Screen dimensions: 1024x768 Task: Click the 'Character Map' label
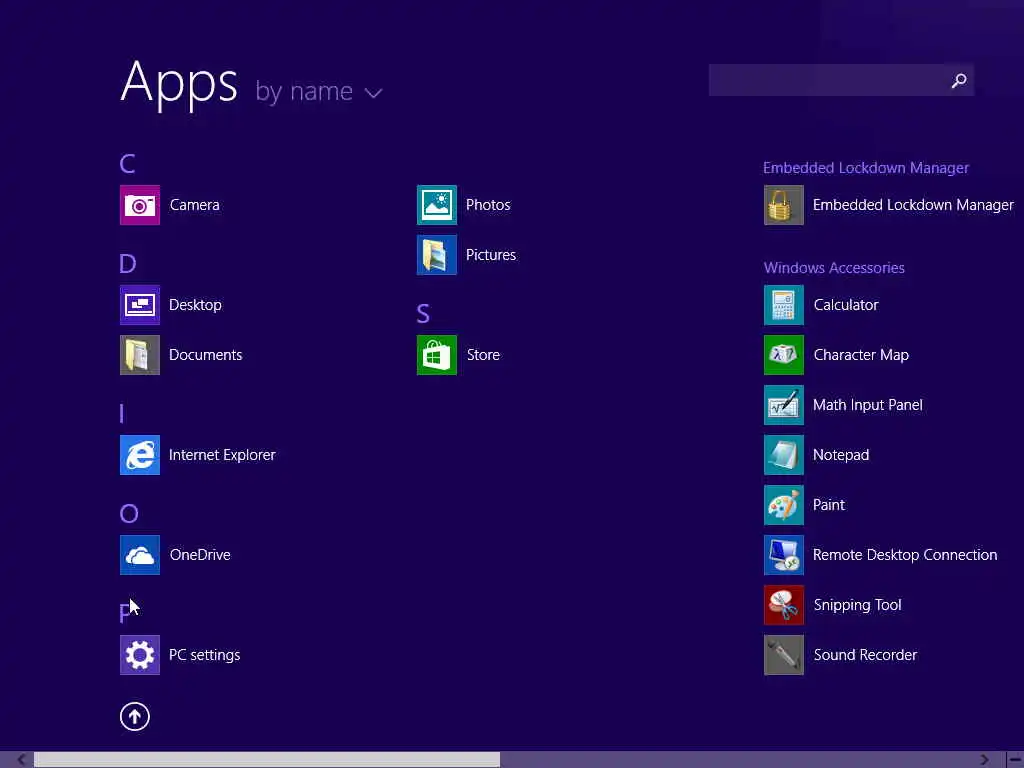(861, 355)
